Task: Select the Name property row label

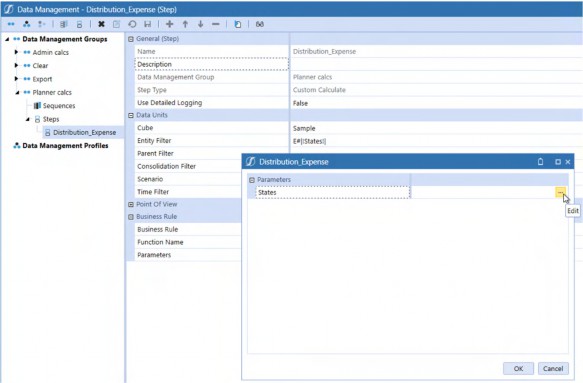Action: click(146, 52)
